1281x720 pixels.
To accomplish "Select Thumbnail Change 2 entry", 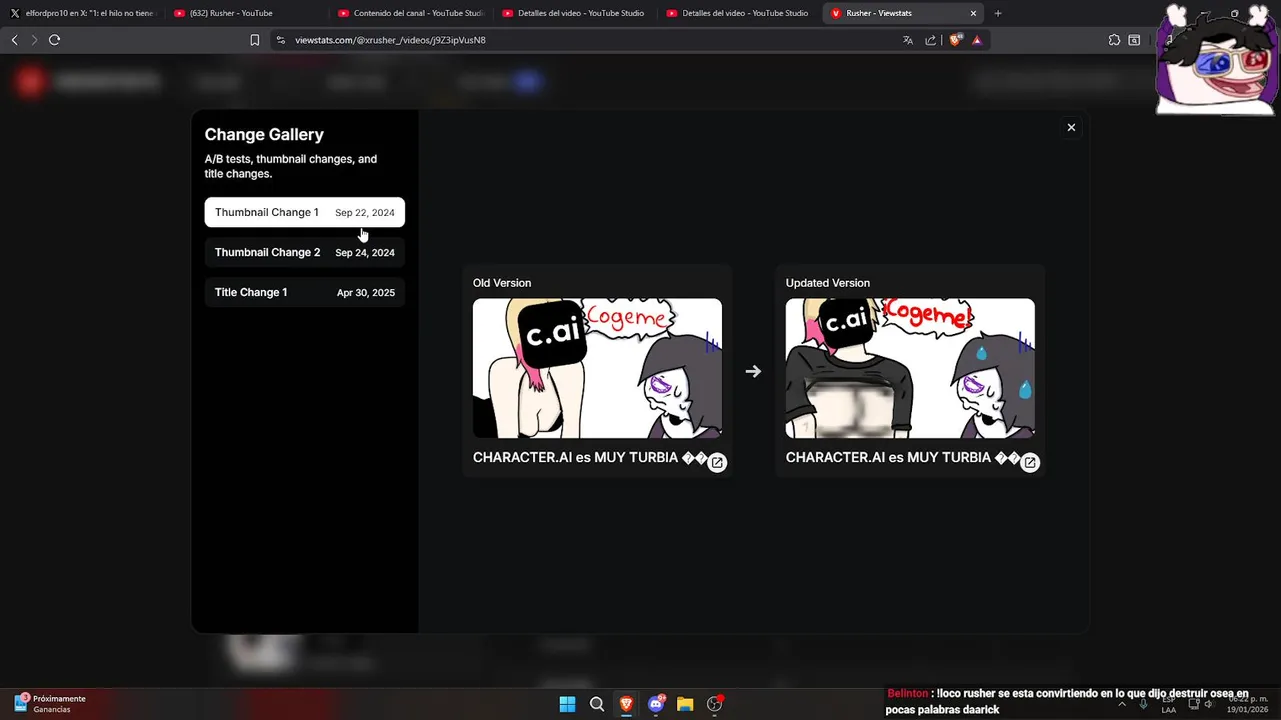I will click(305, 252).
